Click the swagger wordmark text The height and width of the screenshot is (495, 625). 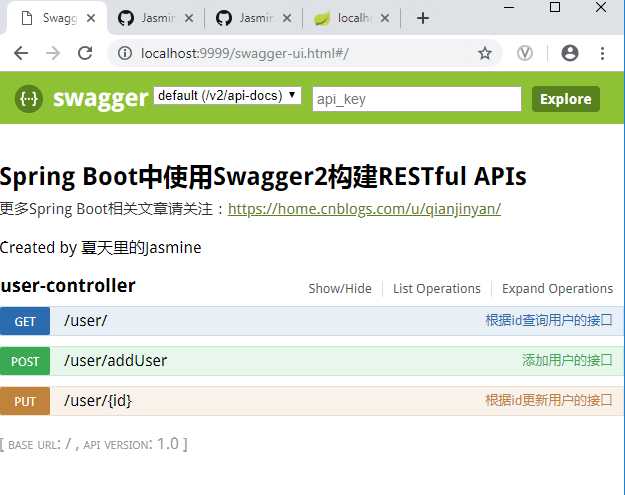pos(100,98)
